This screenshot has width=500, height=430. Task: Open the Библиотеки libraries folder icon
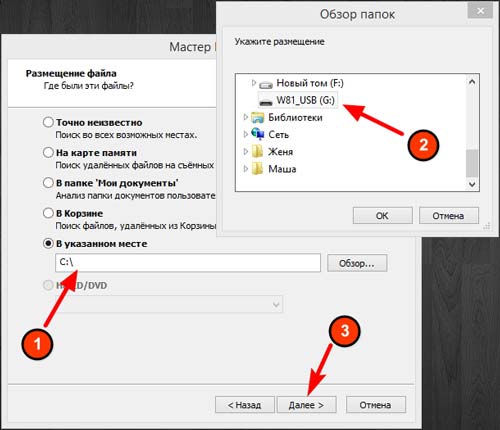pos(258,118)
